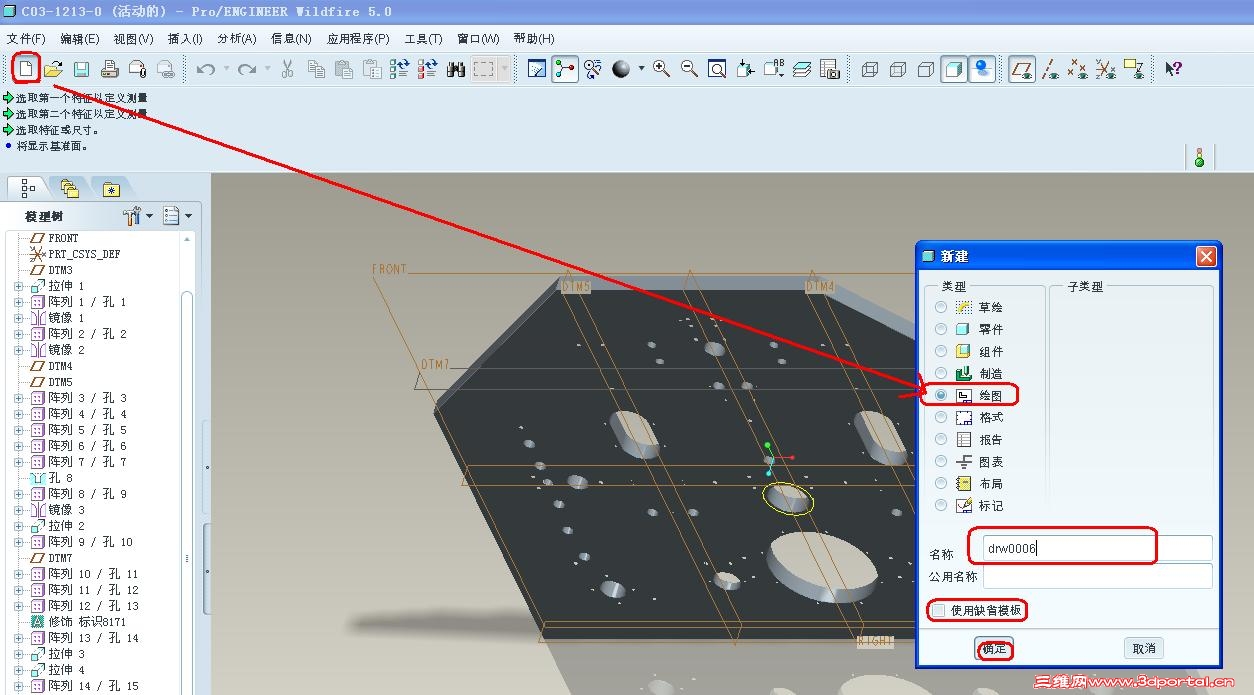This screenshot has height=695, width=1254.
Task: Enable the 使用缺省模板 checkbox
Action: (938, 610)
